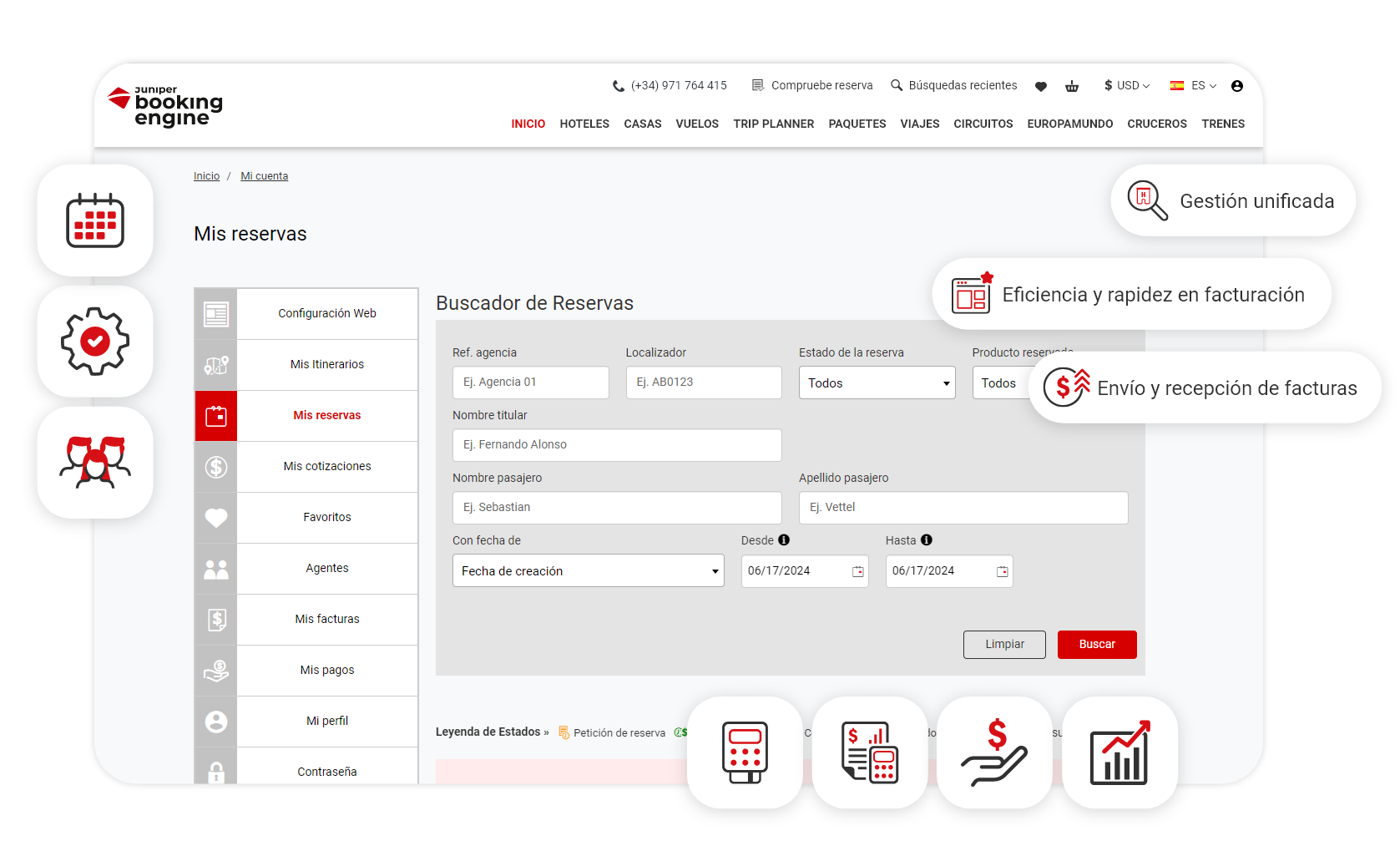Click the Limpiar button
The height and width of the screenshot is (846, 1400).
[x=1003, y=644]
